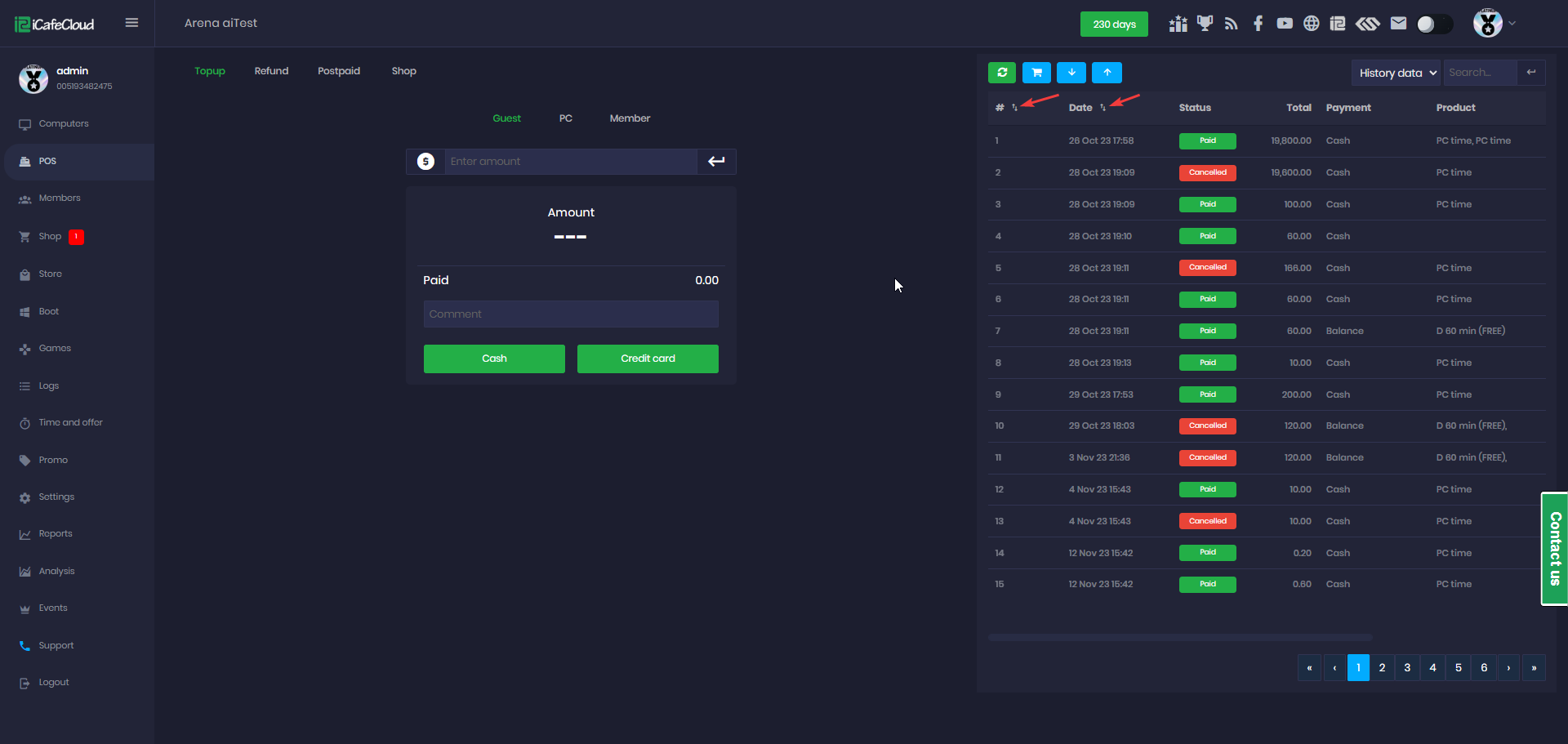
Task: Select the Member customer tab
Action: [630, 118]
